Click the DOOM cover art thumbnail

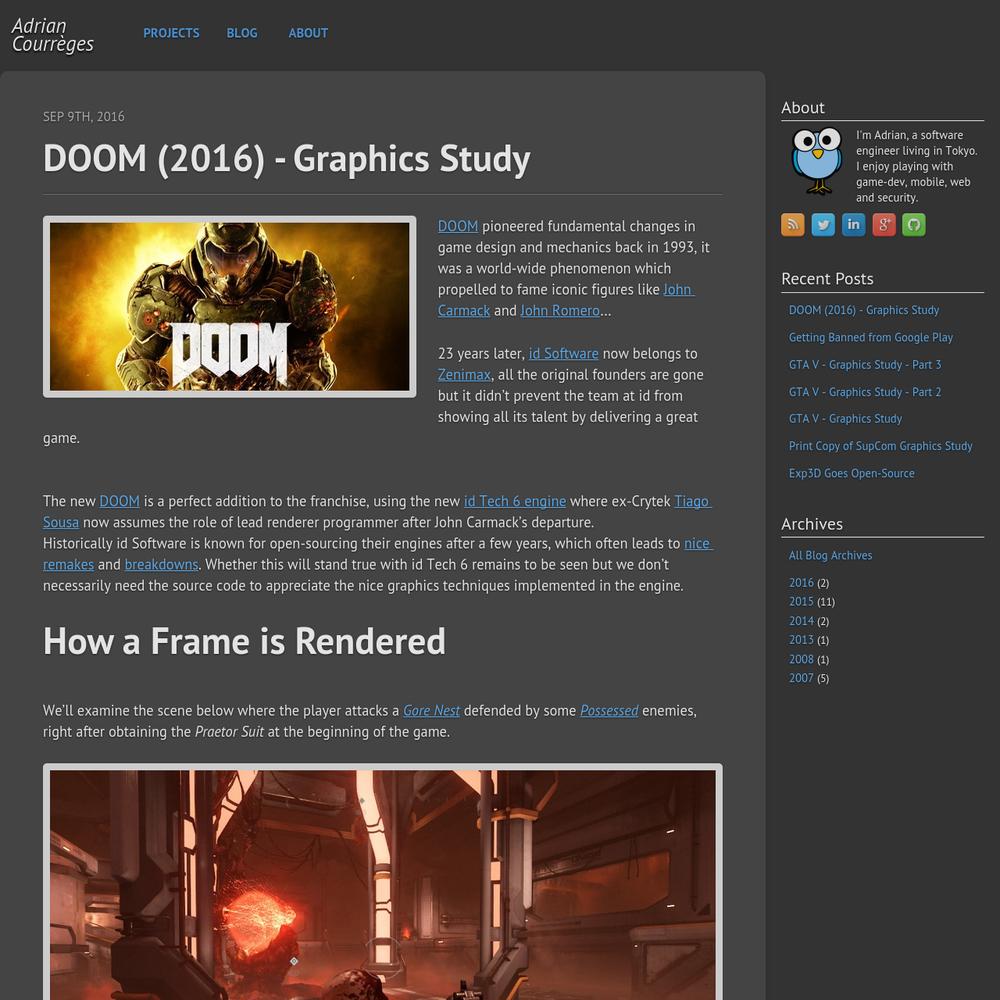230,306
